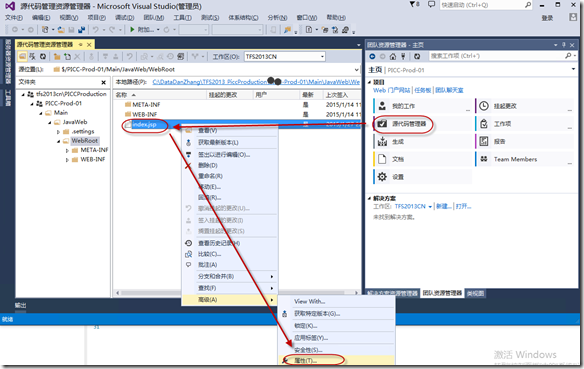Click Refresh icon in Source Control Explorer toolbar

43,57
